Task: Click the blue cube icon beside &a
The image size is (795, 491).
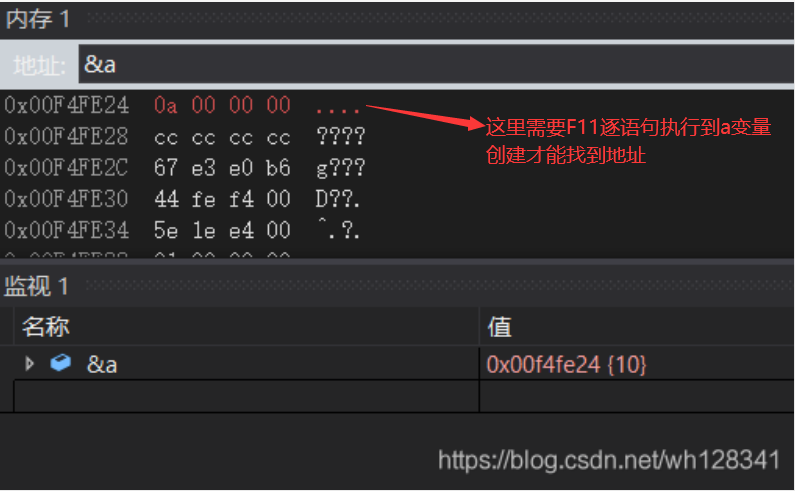Action: (x=61, y=363)
